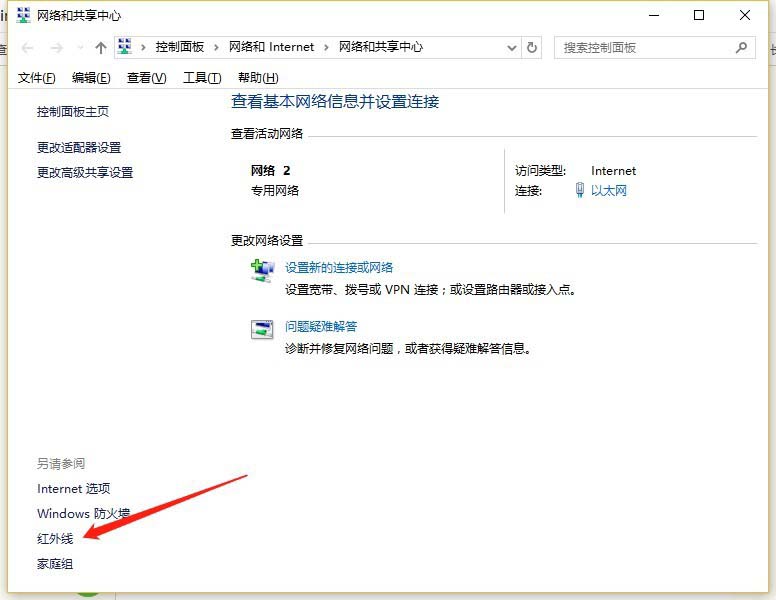Expand chevron after 网络和 Internet breadcrumb

[326, 48]
